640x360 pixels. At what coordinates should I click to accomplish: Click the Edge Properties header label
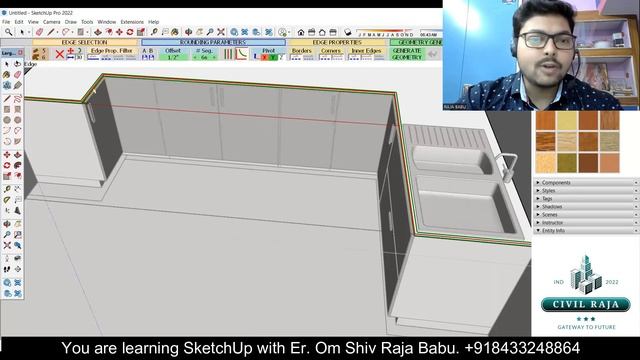pyautogui.click(x=337, y=42)
